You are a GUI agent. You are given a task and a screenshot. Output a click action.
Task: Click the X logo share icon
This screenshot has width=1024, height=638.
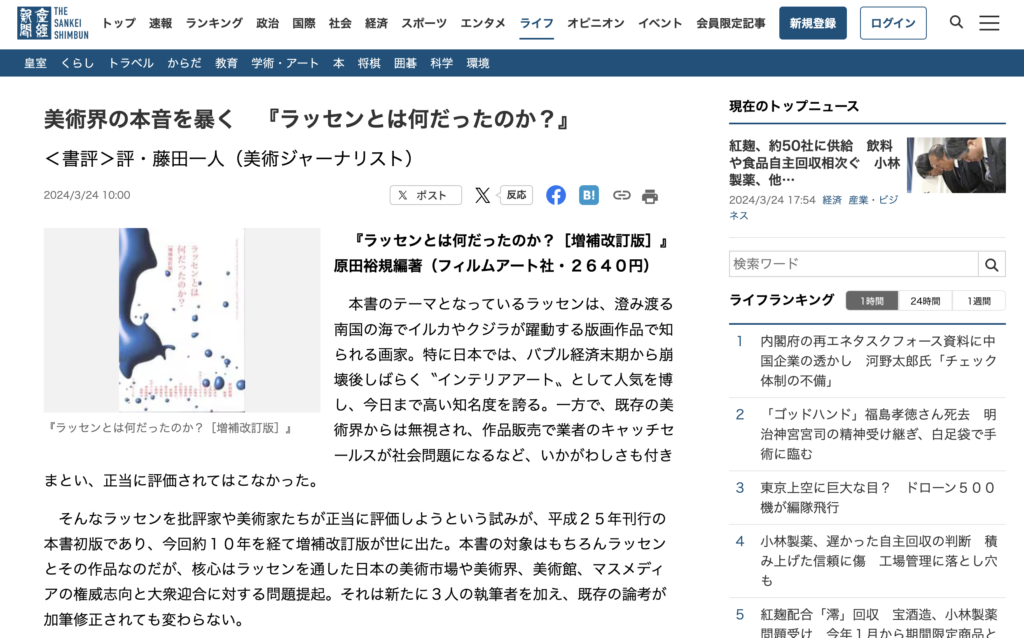coord(483,195)
